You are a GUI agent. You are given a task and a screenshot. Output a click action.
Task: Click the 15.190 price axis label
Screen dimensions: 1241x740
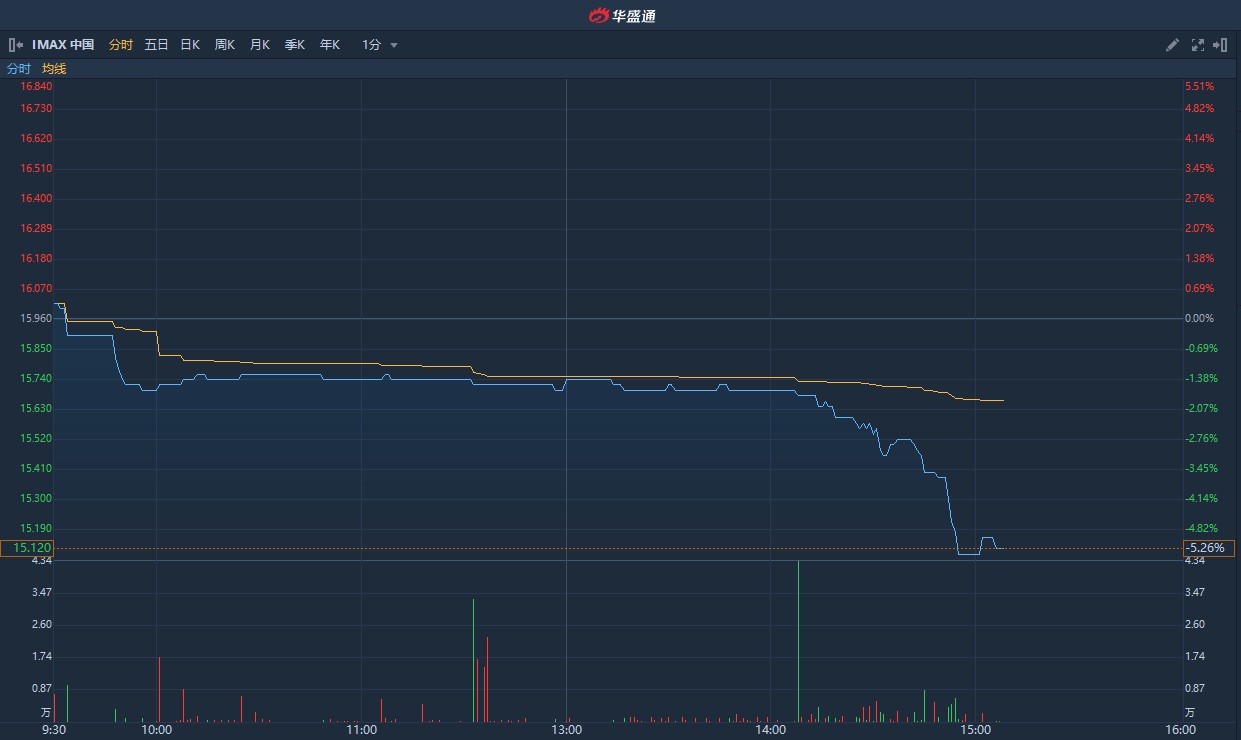tap(36, 528)
